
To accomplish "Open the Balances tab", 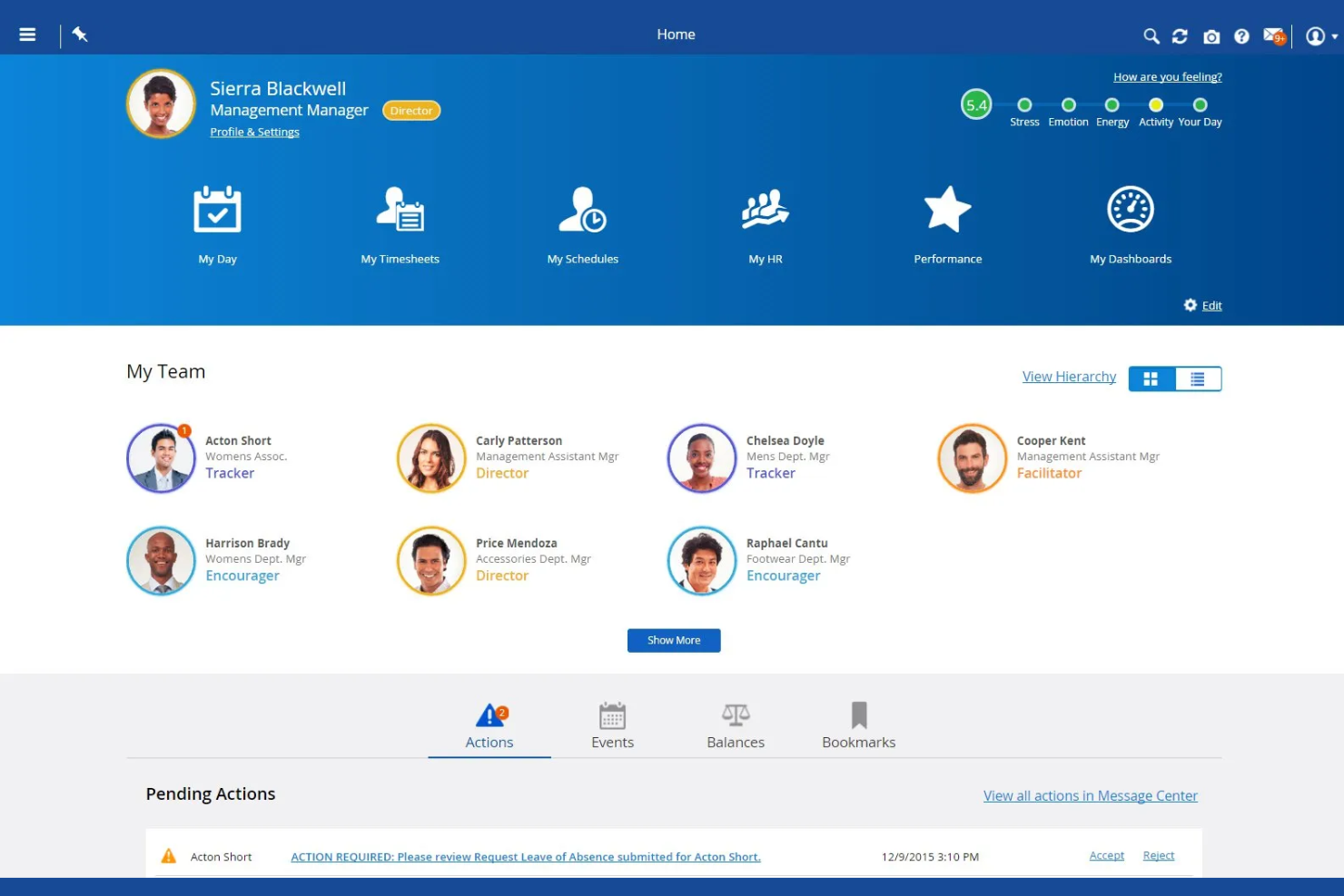I will coord(736,724).
